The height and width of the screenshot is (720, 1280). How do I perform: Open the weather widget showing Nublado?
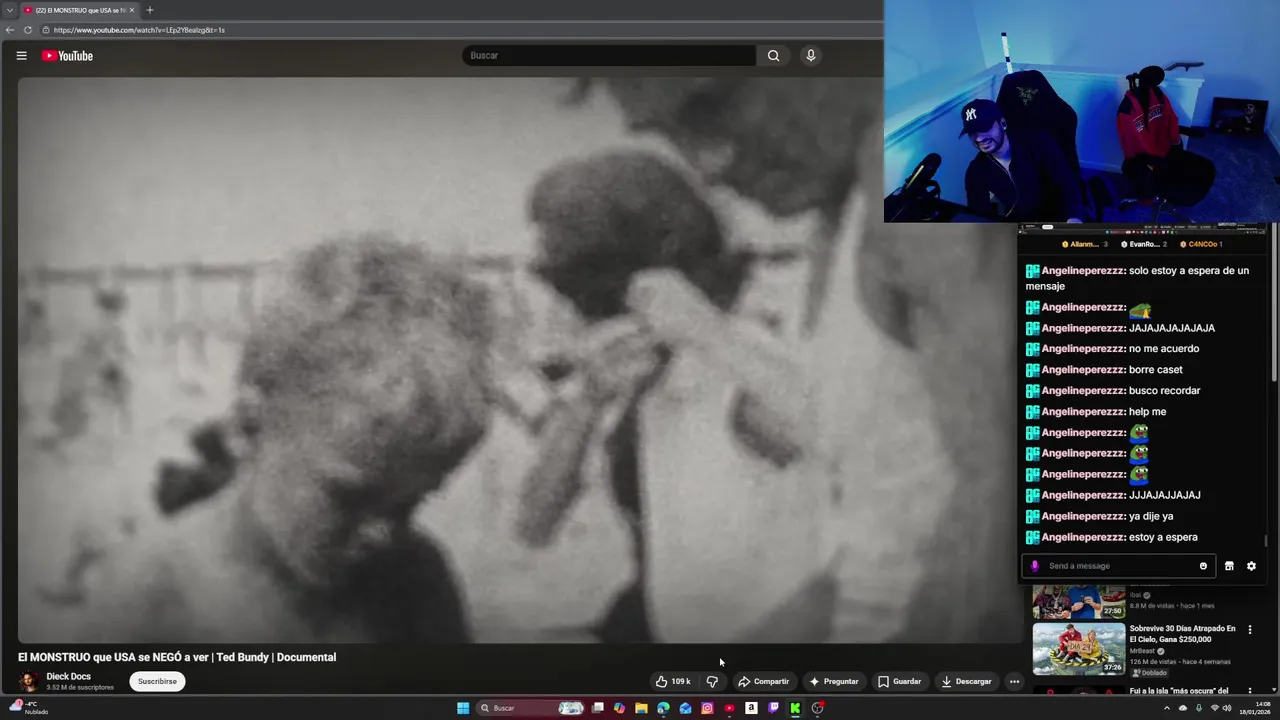[30, 708]
